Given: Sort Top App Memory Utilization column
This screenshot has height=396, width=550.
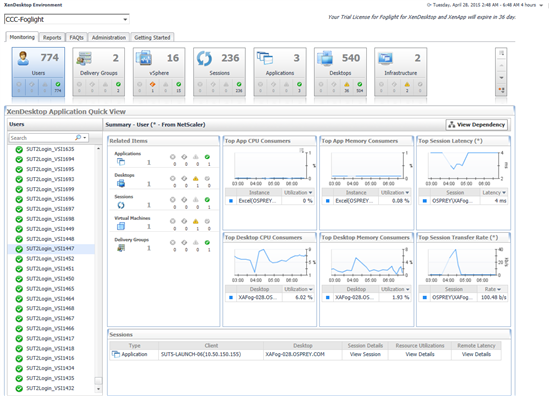Looking at the screenshot, I should [394, 193].
